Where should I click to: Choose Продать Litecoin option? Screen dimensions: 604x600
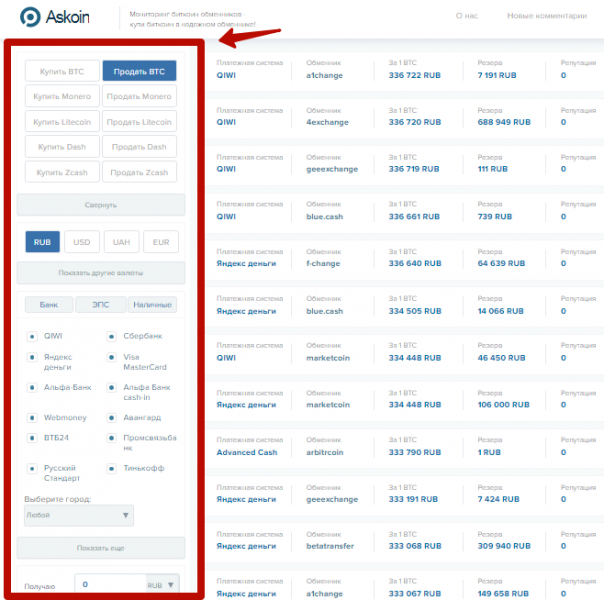pyautogui.click(x=139, y=122)
